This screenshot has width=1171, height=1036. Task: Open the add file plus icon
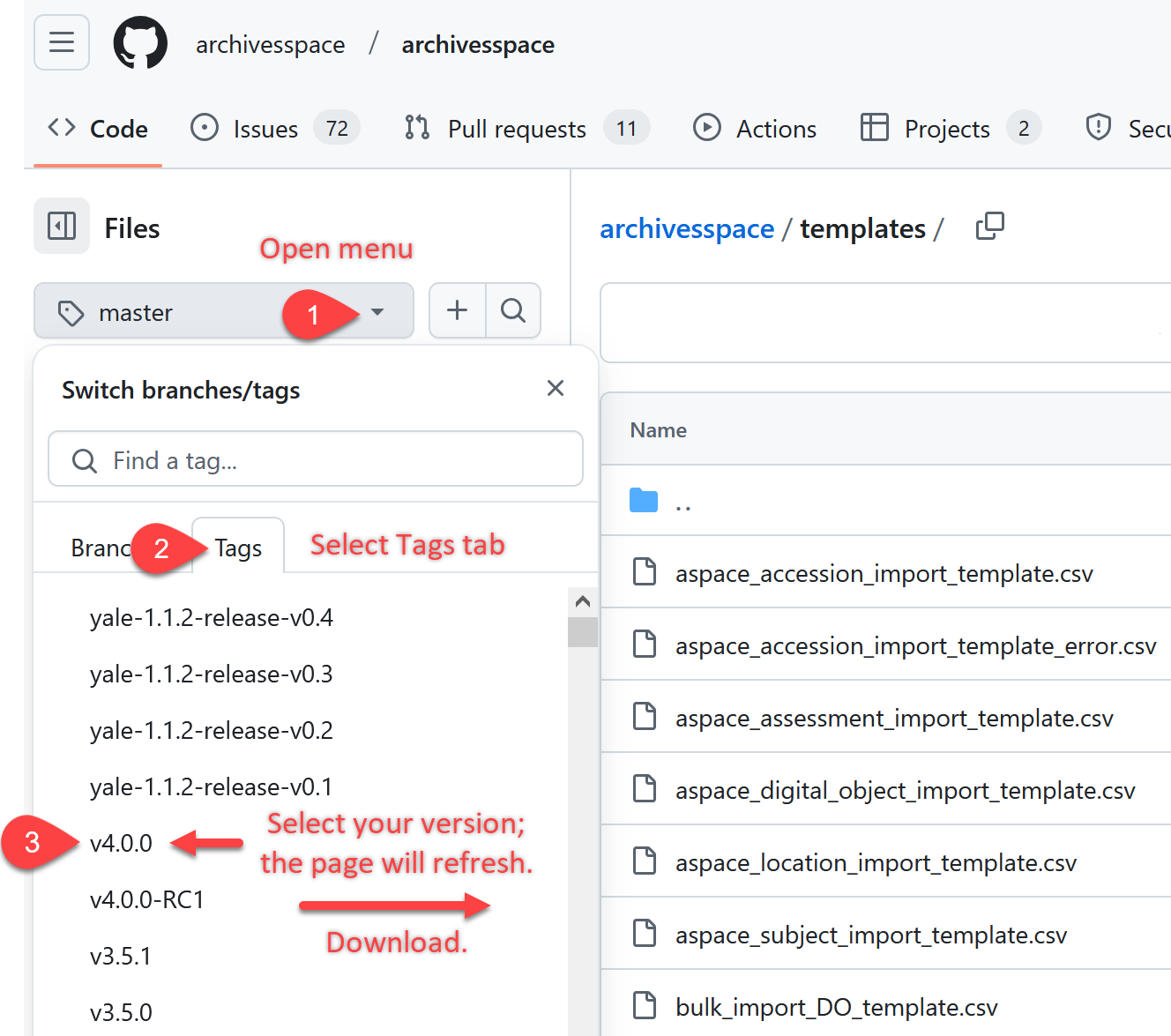(457, 310)
